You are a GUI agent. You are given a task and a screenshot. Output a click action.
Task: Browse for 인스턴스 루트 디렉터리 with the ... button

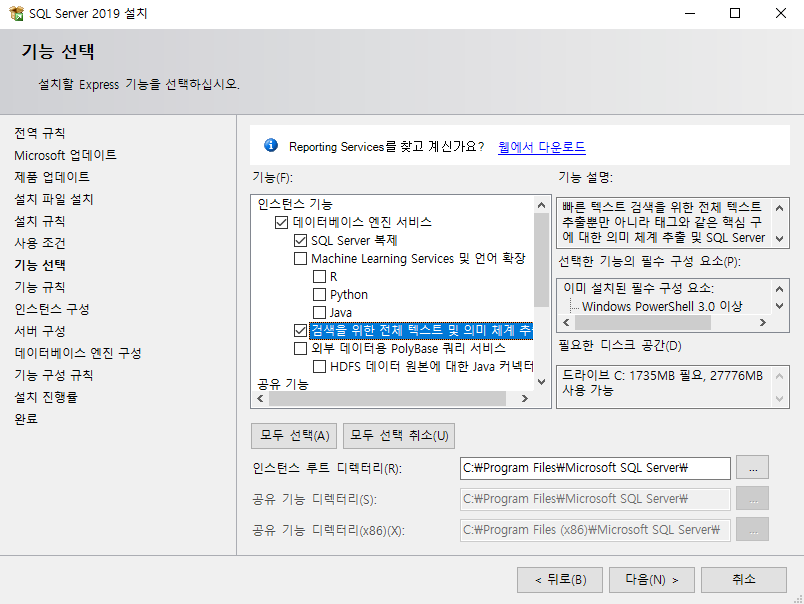(x=753, y=468)
